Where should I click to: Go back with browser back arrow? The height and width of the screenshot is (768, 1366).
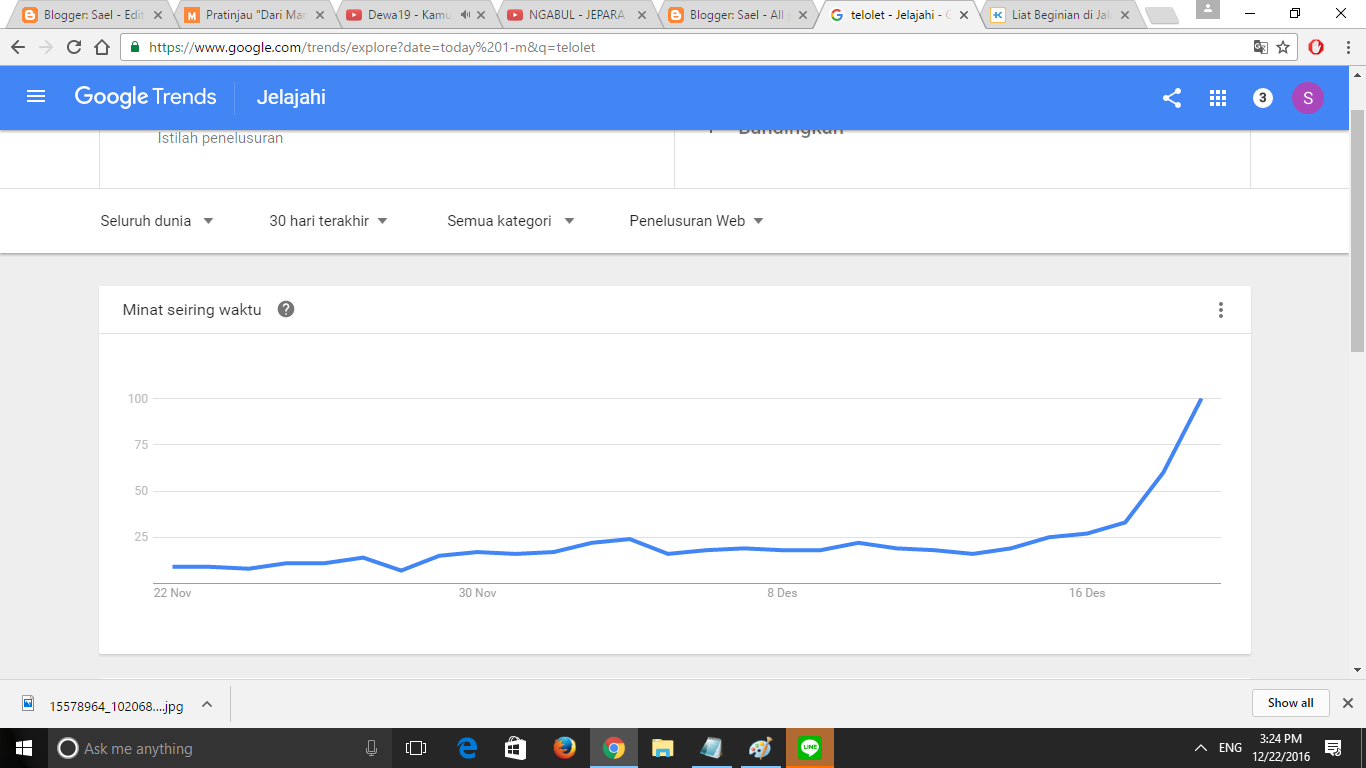click(x=18, y=47)
